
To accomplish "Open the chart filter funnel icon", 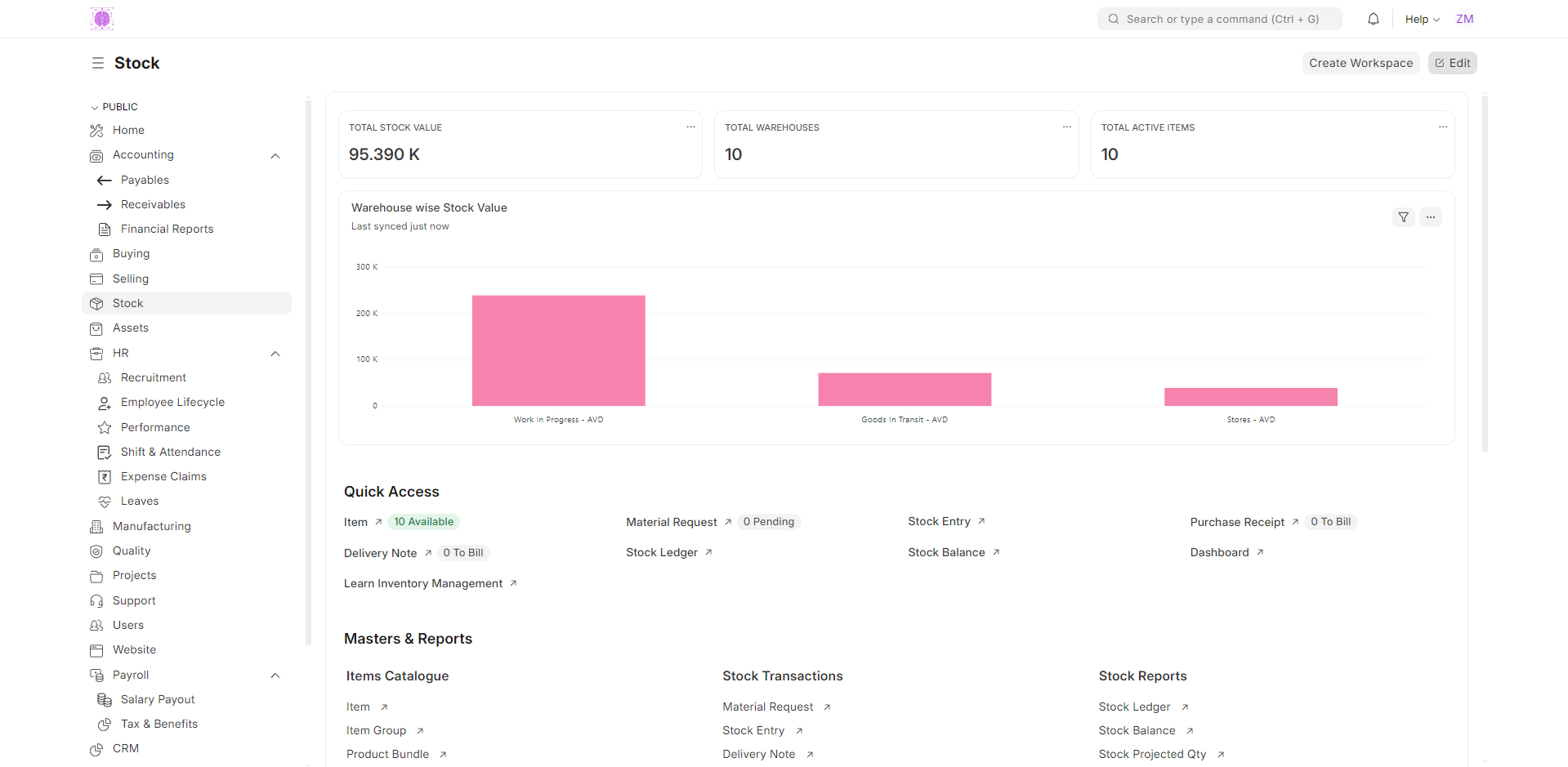I will [x=1404, y=217].
